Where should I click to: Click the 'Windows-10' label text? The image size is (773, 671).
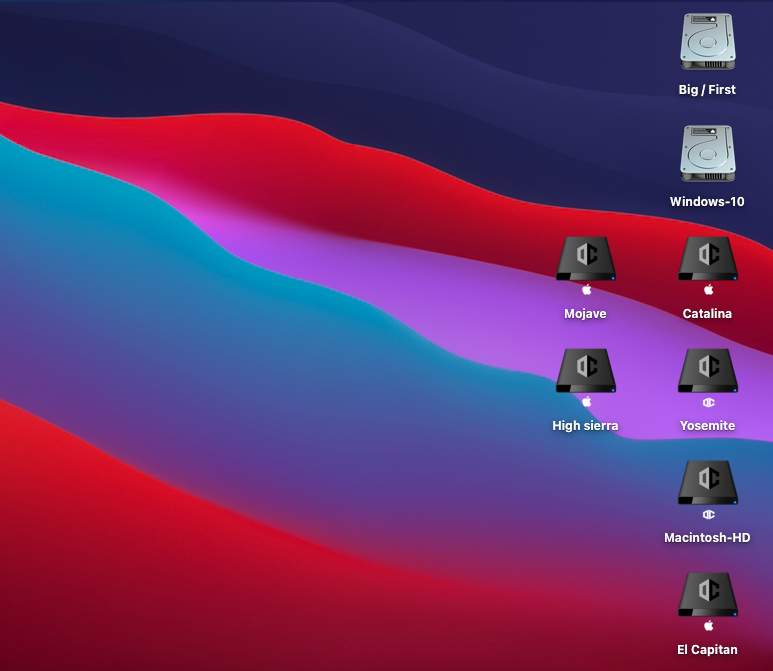click(x=707, y=202)
